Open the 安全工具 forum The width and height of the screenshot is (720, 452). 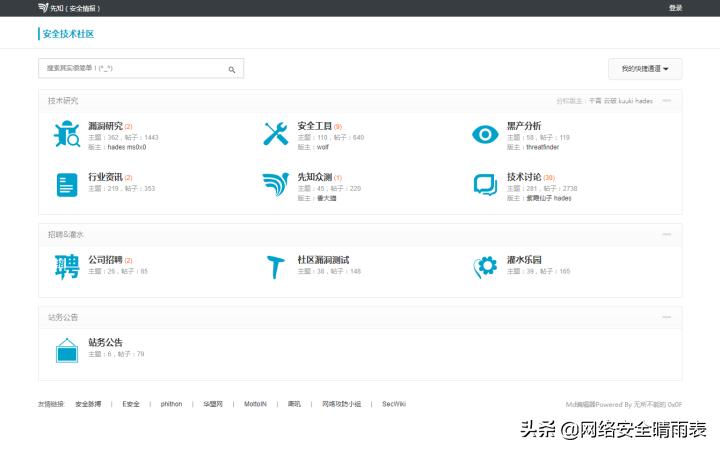315,126
